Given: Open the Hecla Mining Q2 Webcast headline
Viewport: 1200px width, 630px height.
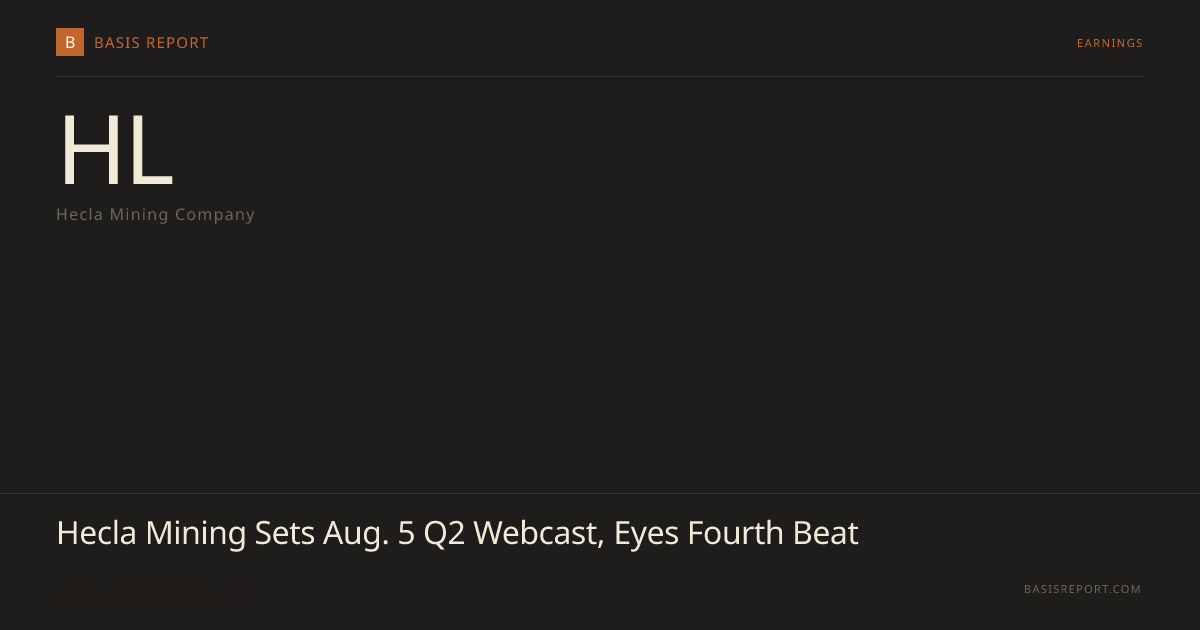Looking at the screenshot, I should click(x=457, y=533).
